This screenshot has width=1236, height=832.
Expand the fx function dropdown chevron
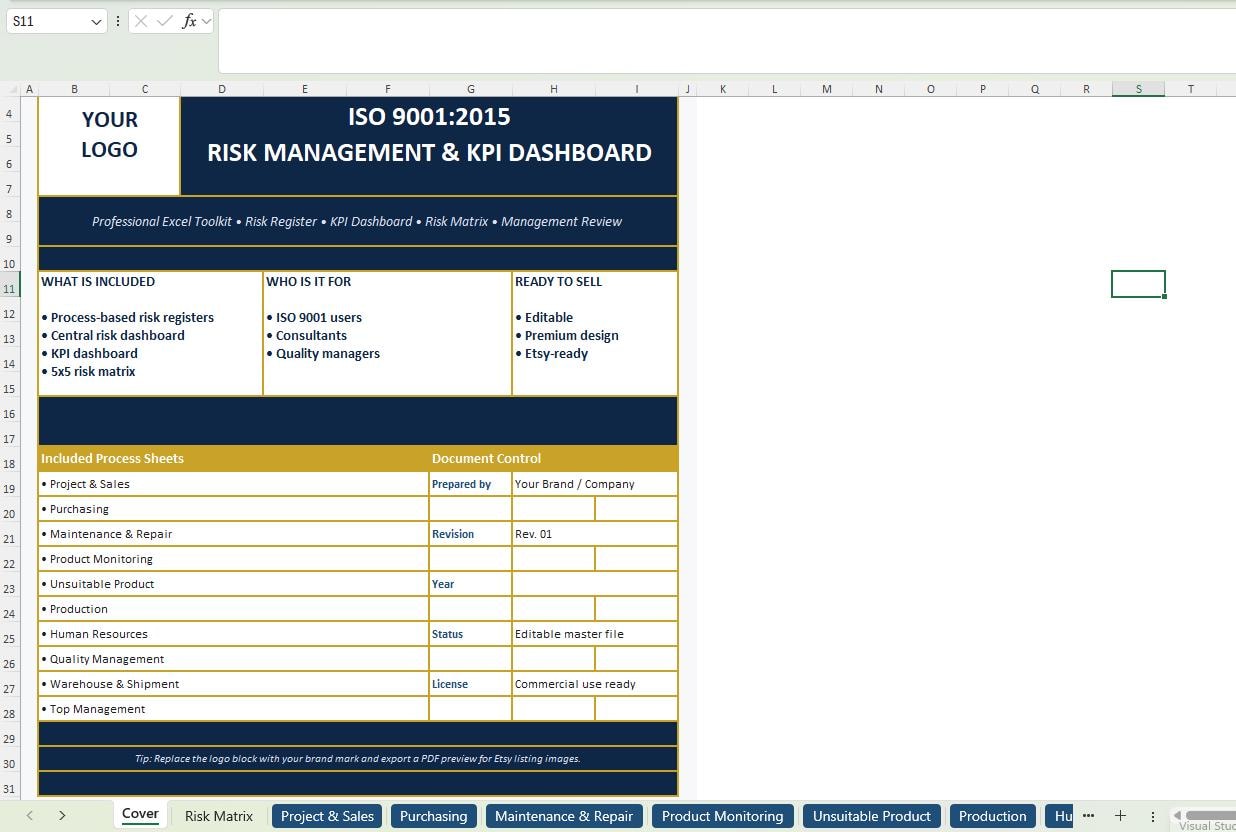(x=206, y=21)
